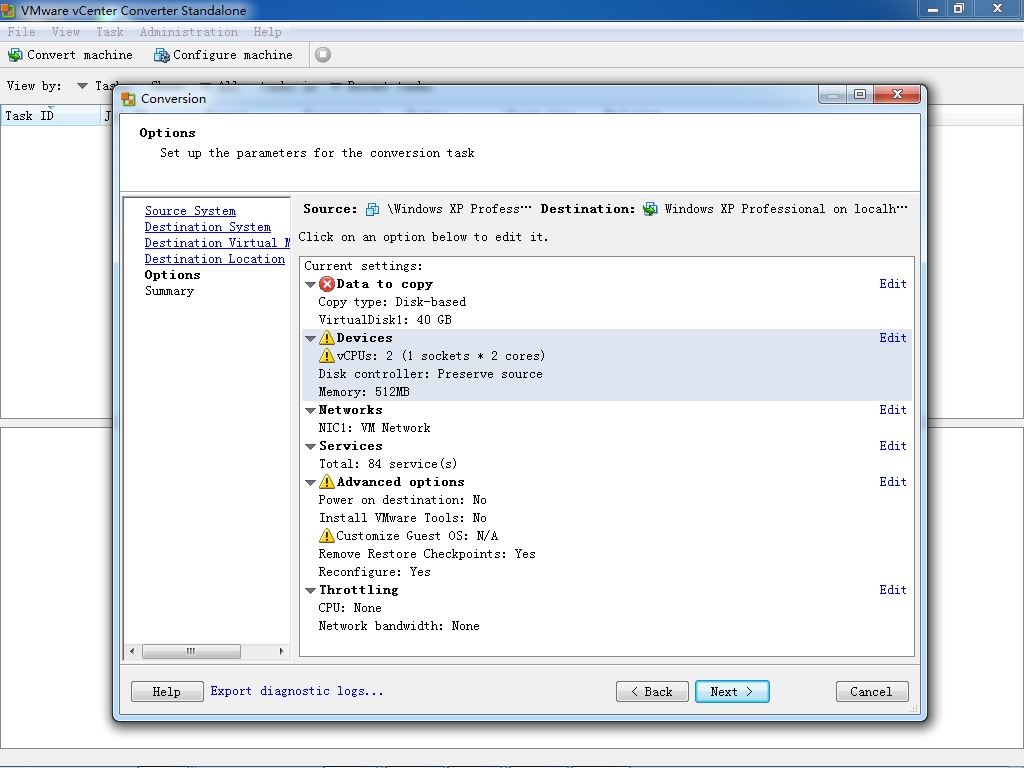Go to the Destination Location step

click(215, 259)
